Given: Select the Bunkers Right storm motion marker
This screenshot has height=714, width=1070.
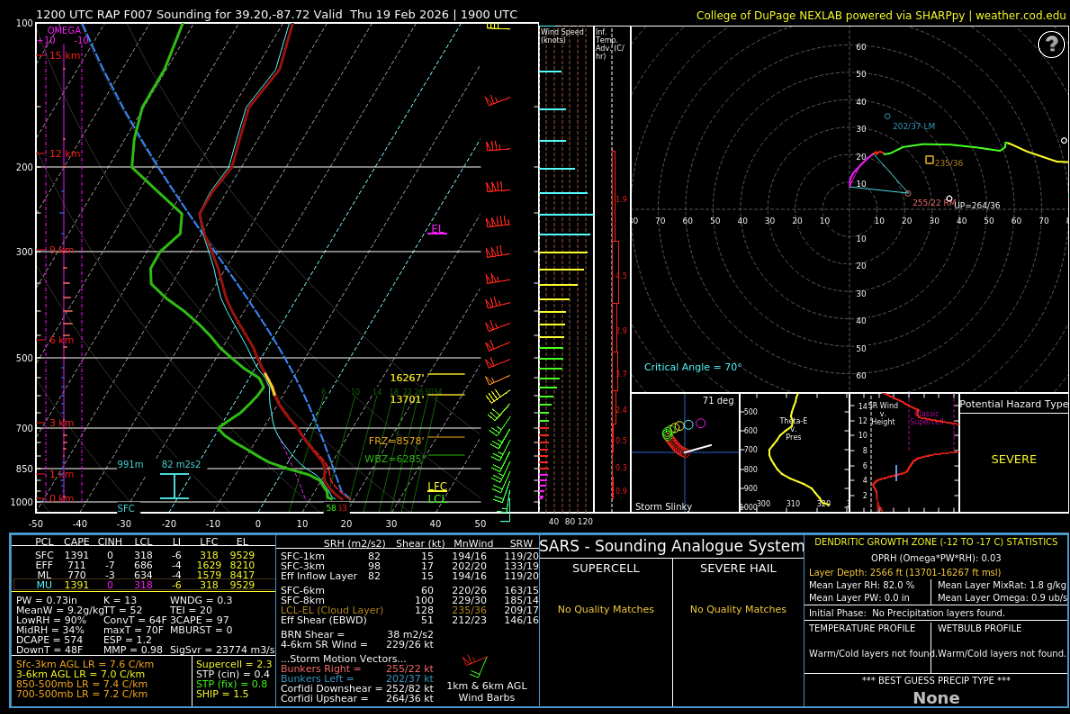Looking at the screenshot, I should click(908, 194).
